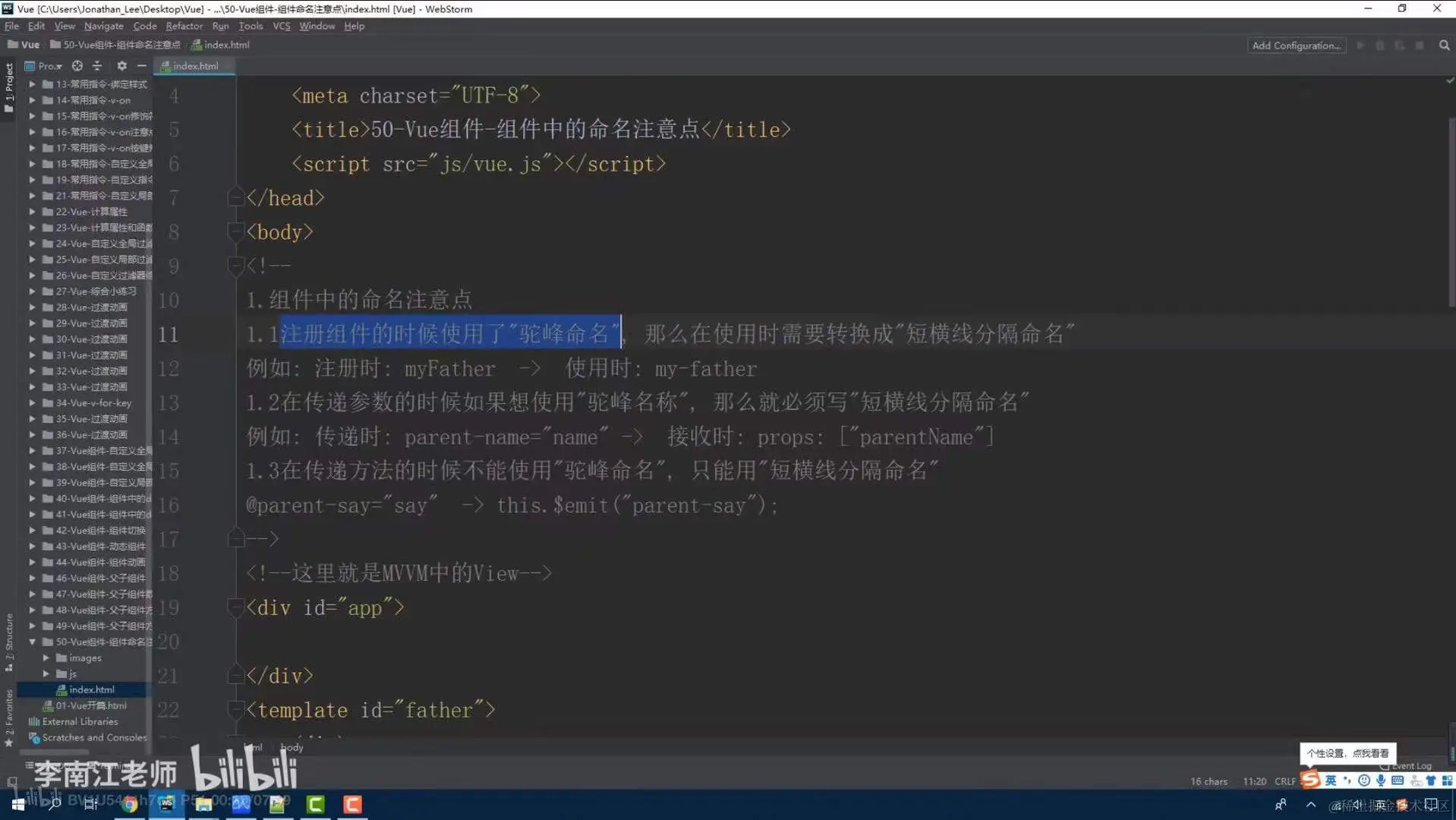Viewport: 1456px width, 820px height.
Task: Hide the Project tool window with minus icon
Action: [x=141, y=66]
